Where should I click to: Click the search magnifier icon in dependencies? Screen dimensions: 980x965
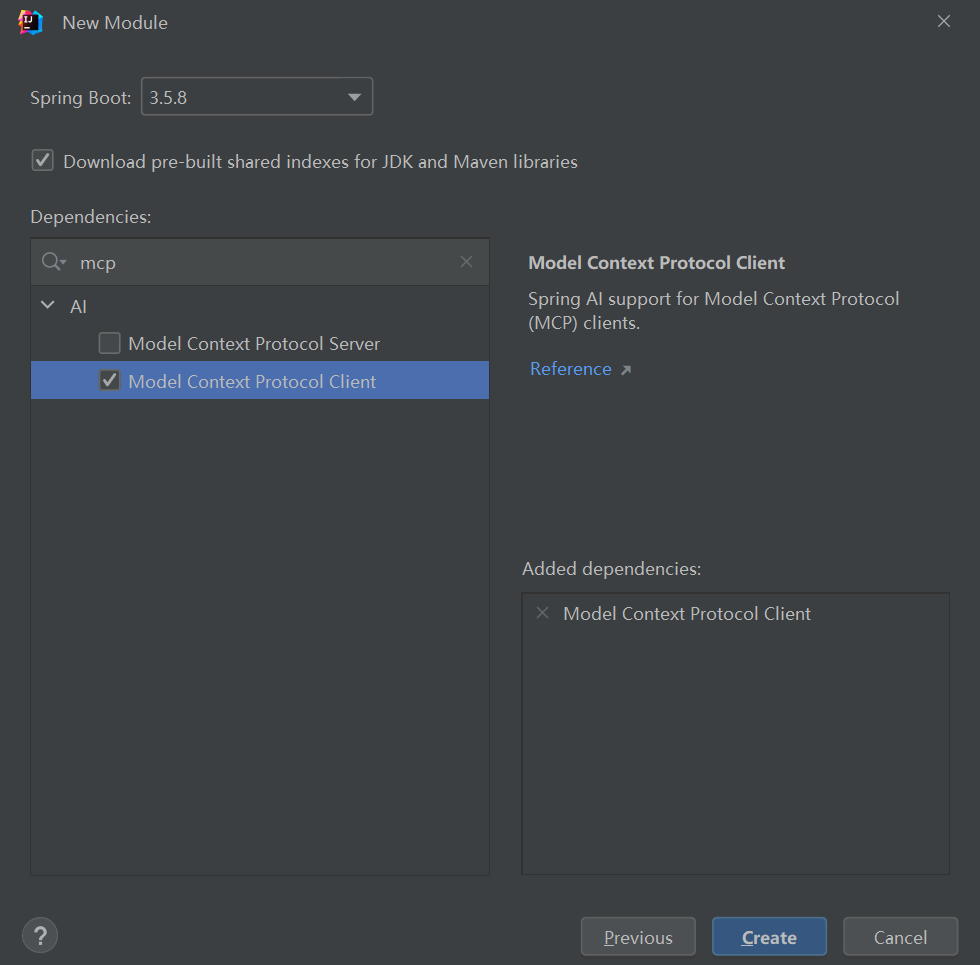[x=52, y=262]
